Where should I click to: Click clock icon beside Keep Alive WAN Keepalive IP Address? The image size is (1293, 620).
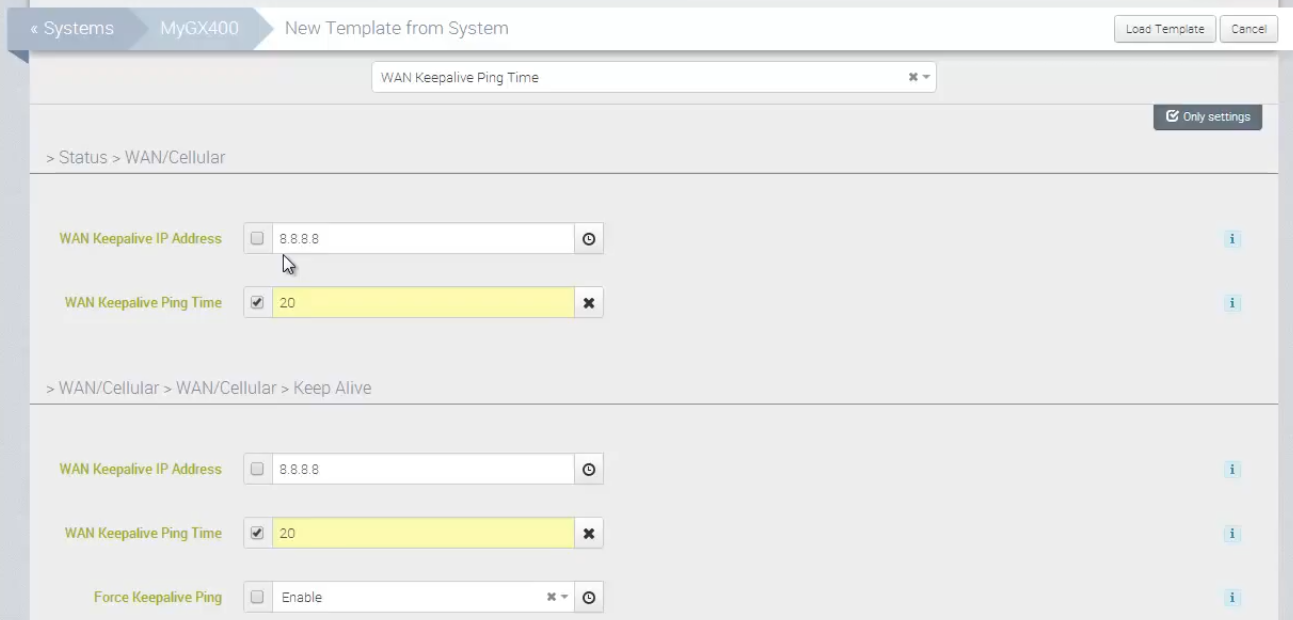point(589,469)
